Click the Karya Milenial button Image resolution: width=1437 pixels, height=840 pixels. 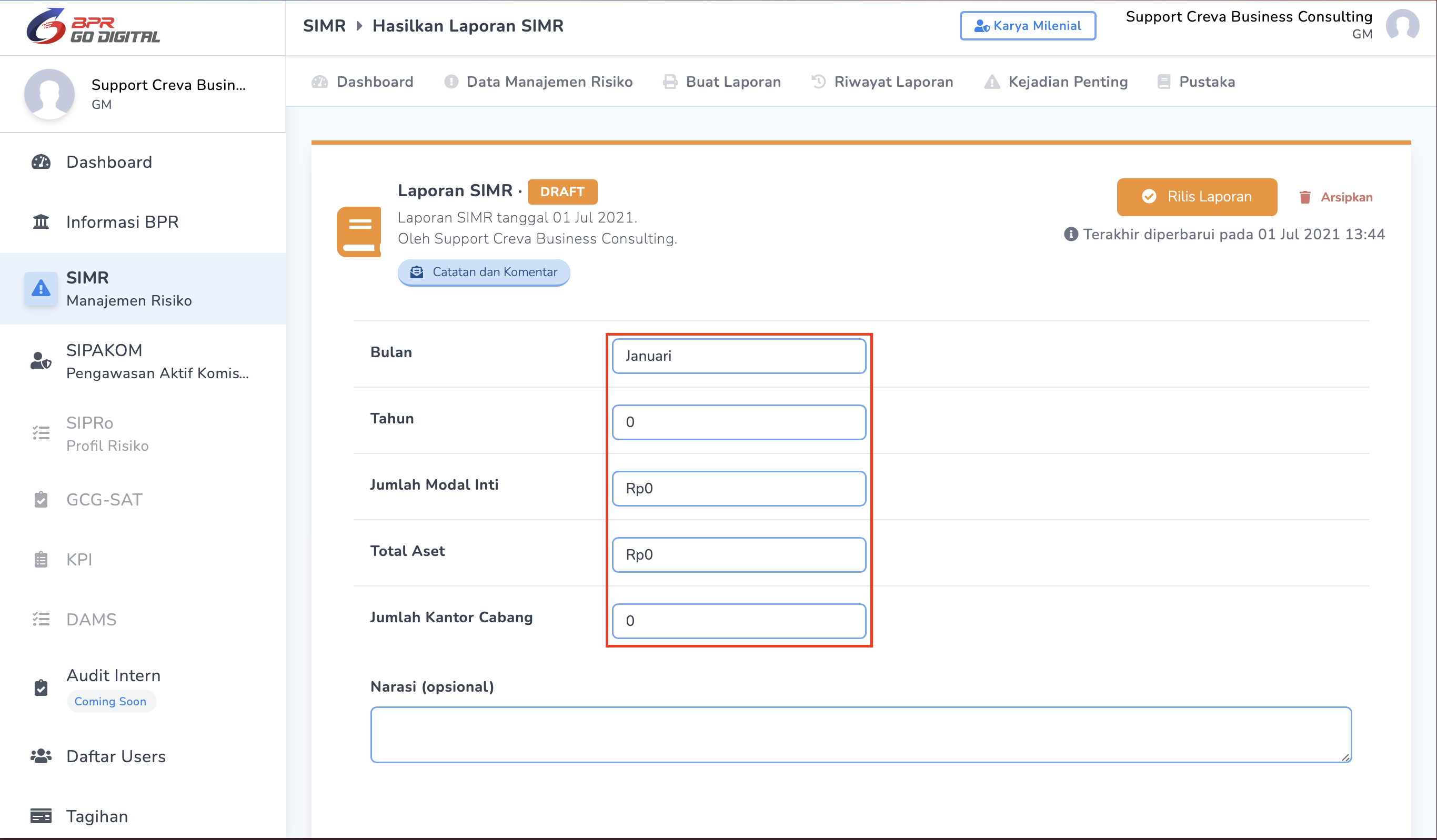pyautogui.click(x=1028, y=26)
